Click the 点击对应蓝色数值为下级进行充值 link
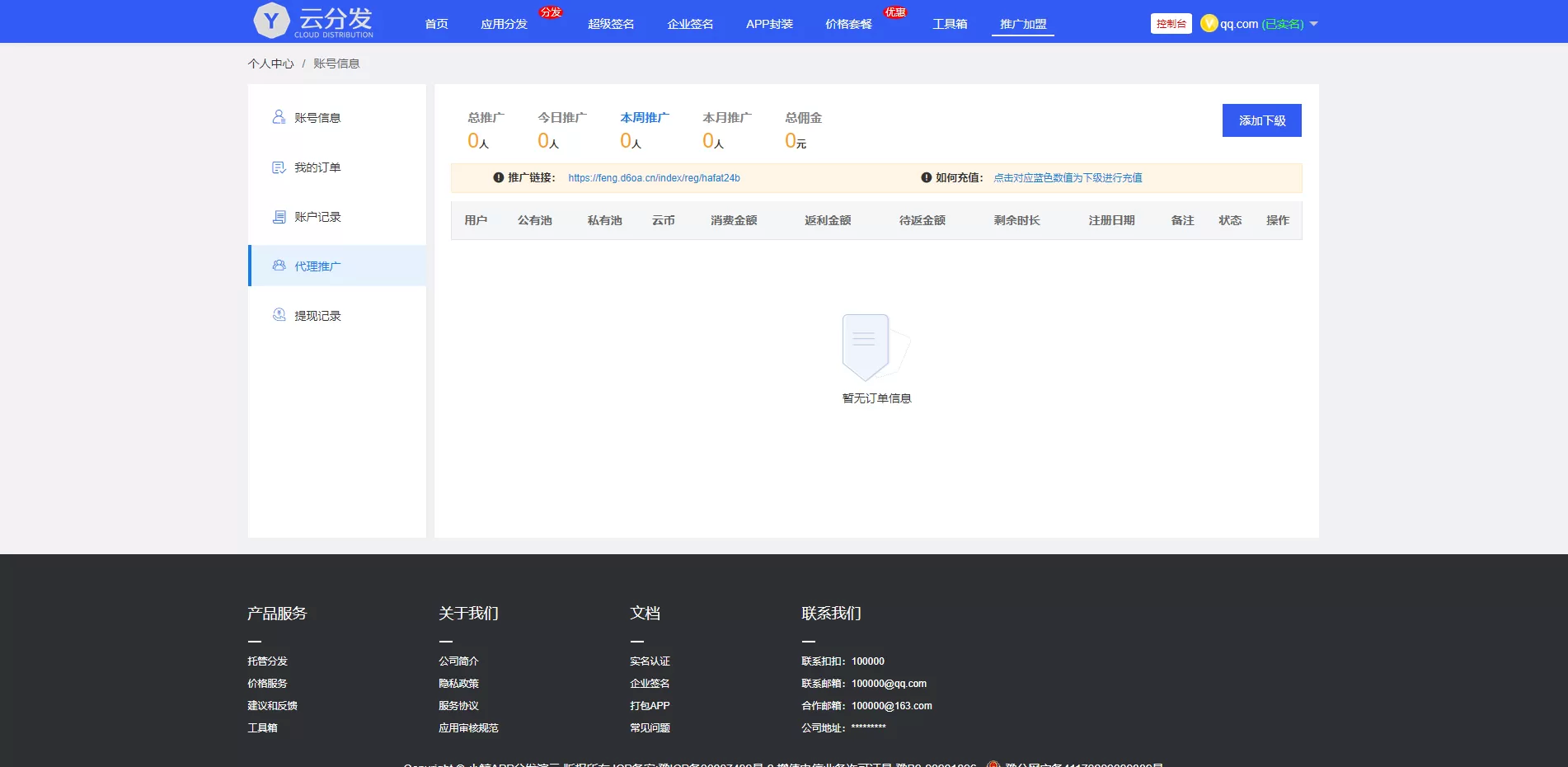The image size is (1568, 767). (1068, 178)
